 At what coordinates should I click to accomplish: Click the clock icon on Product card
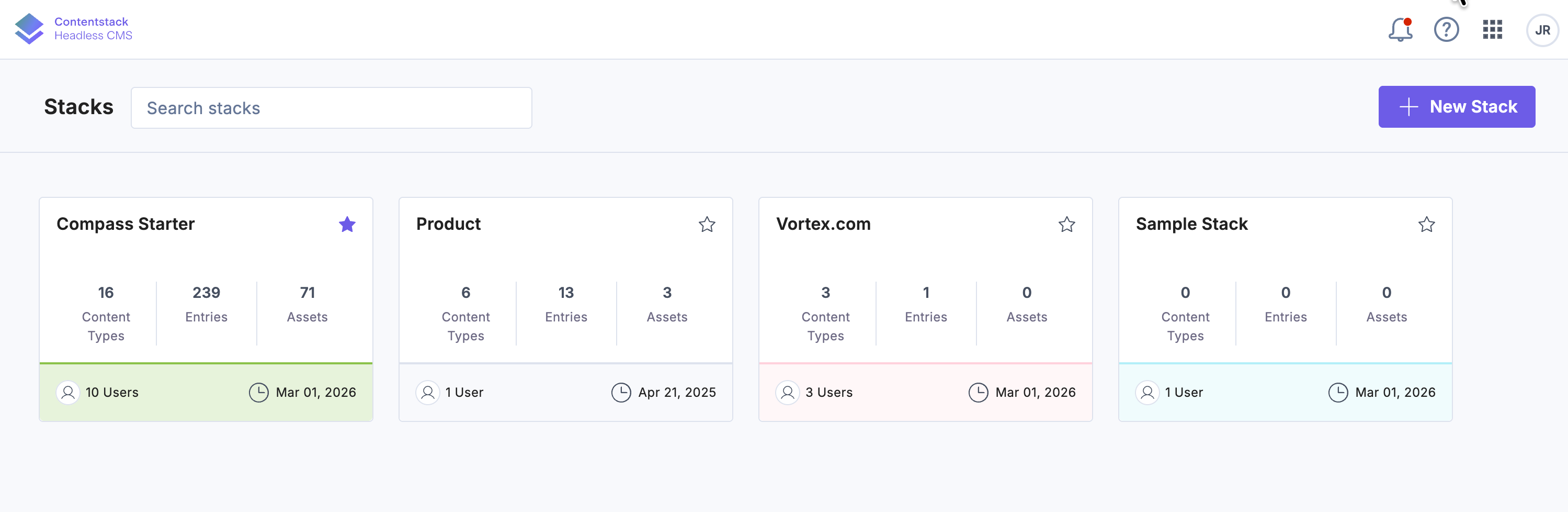621,393
